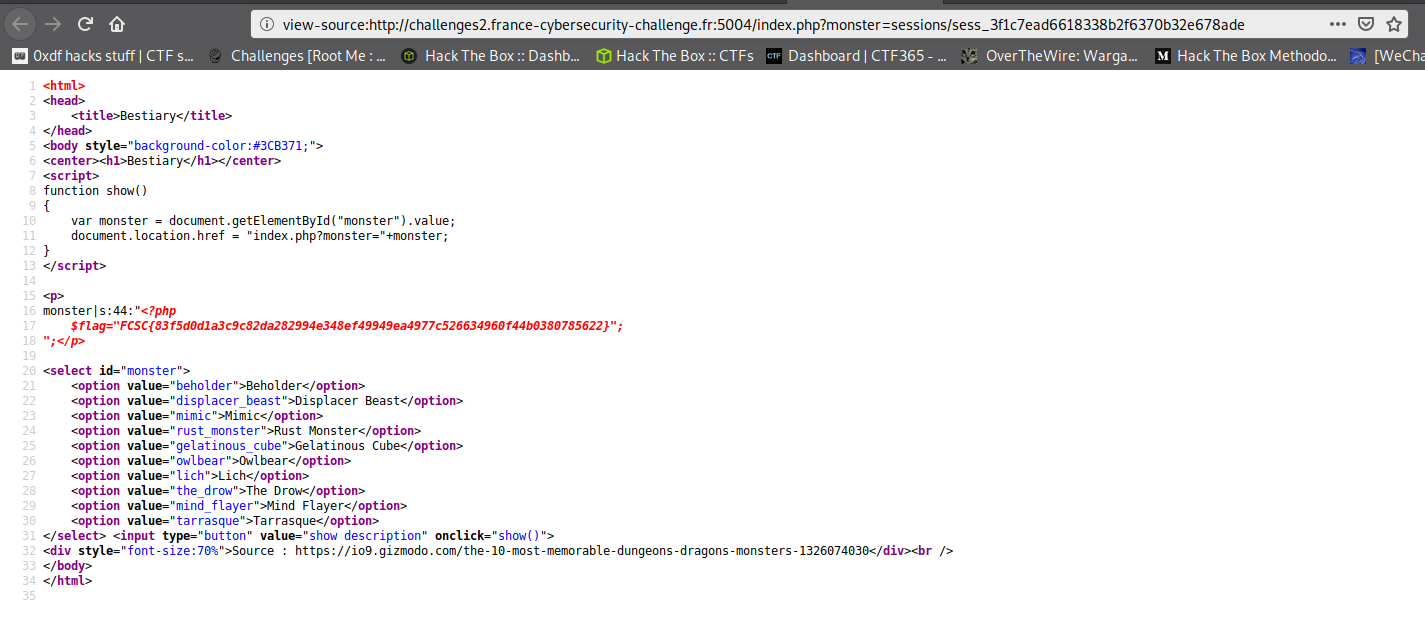
Task: Click the select id monster line
Action: (x=116, y=371)
